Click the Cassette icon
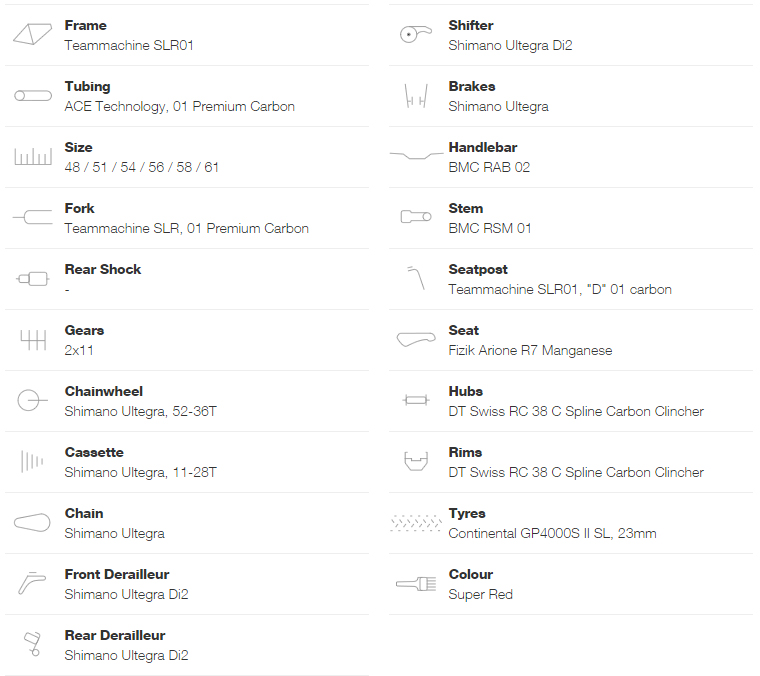Viewport: 760px width, 676px height. tap(32, 462)
